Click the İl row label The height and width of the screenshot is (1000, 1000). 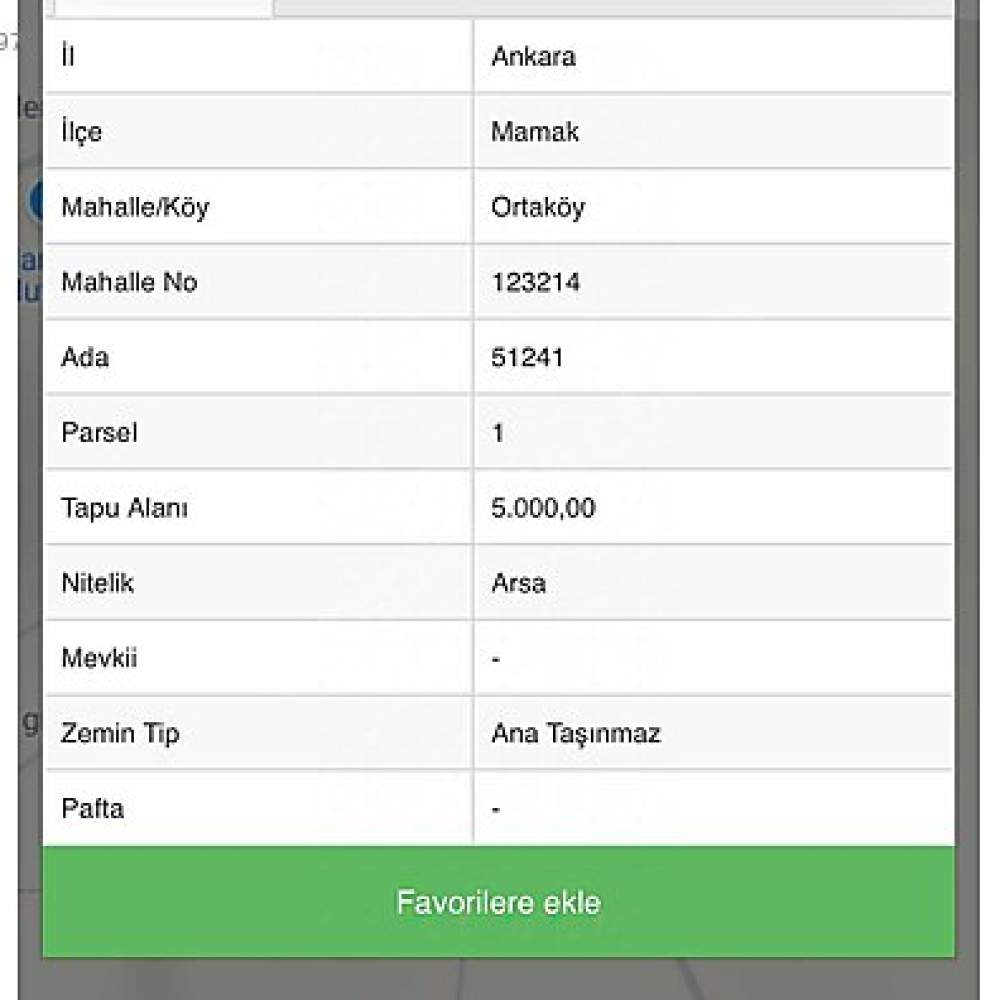(x=68, y=57)
